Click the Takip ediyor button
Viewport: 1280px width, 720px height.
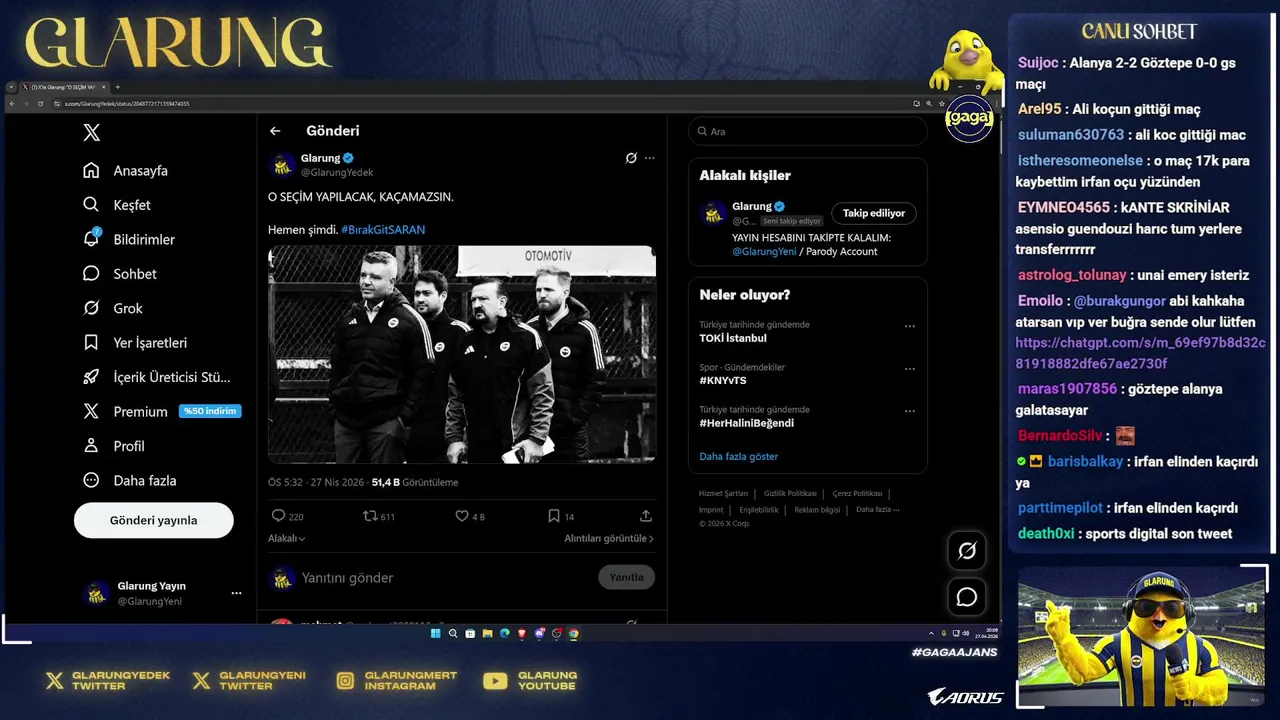pyautogui.click(x=874, y=213)
